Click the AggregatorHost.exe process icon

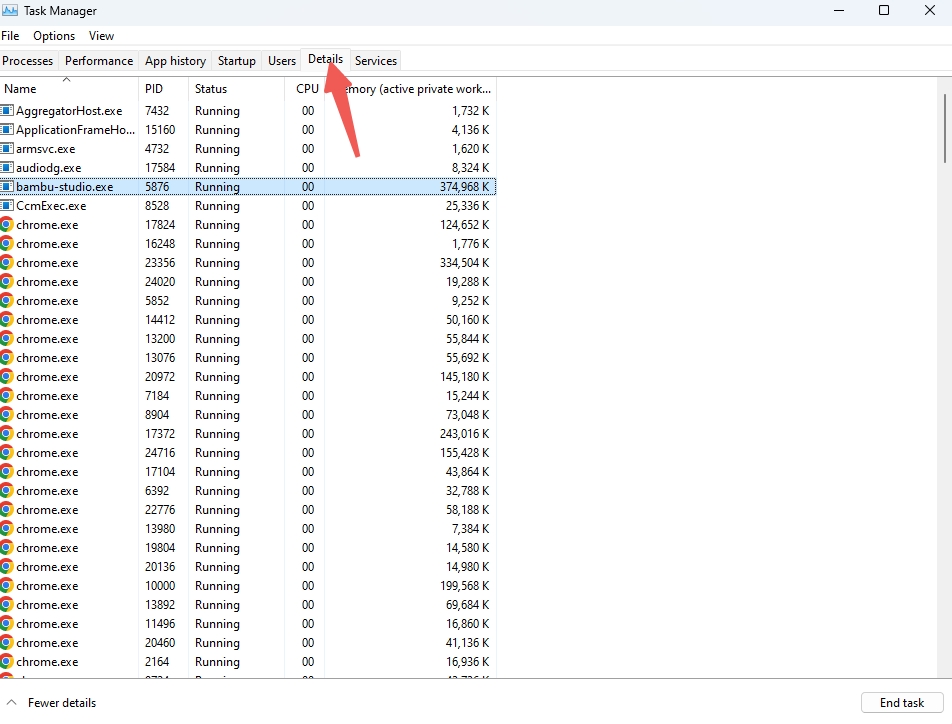tap(7, 111)
